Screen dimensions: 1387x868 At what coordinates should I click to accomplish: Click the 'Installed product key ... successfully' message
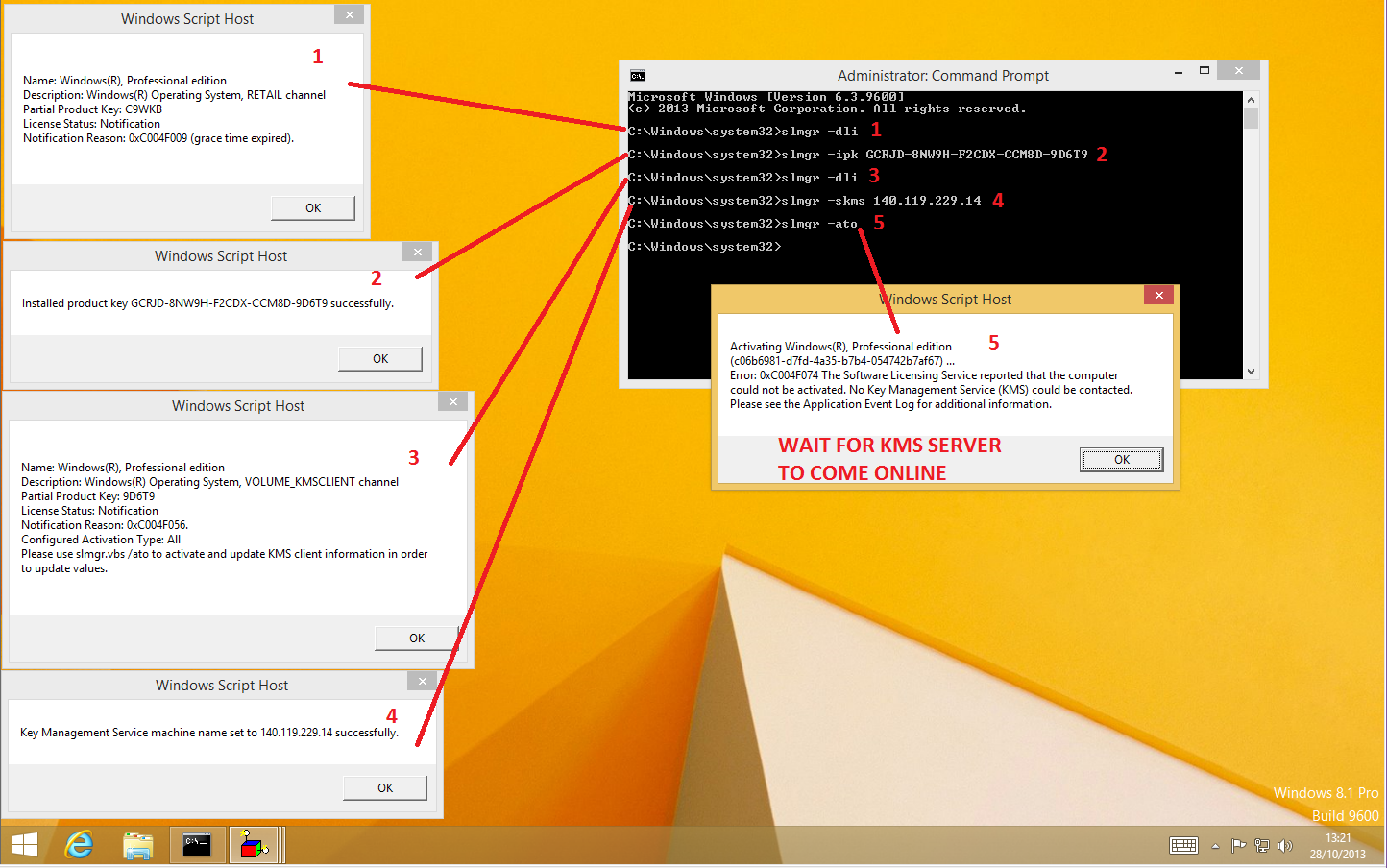click(207, 303)
